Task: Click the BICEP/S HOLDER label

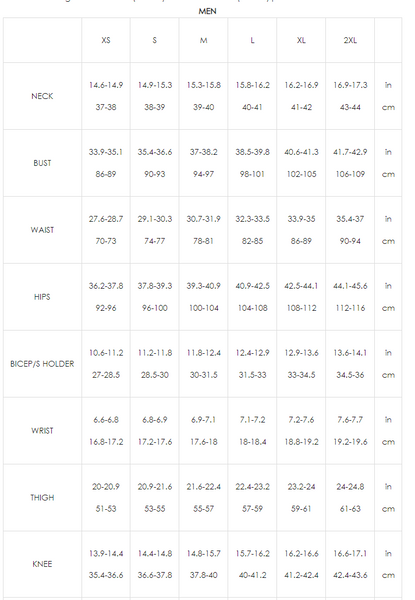Action: click(42, 364)
